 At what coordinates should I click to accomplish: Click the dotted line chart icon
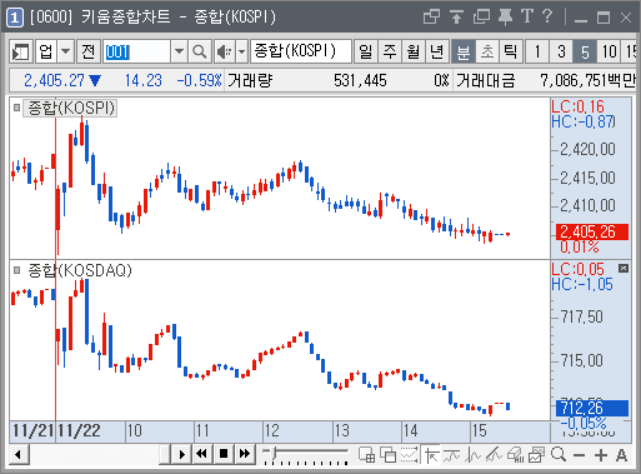coord(409,455)
